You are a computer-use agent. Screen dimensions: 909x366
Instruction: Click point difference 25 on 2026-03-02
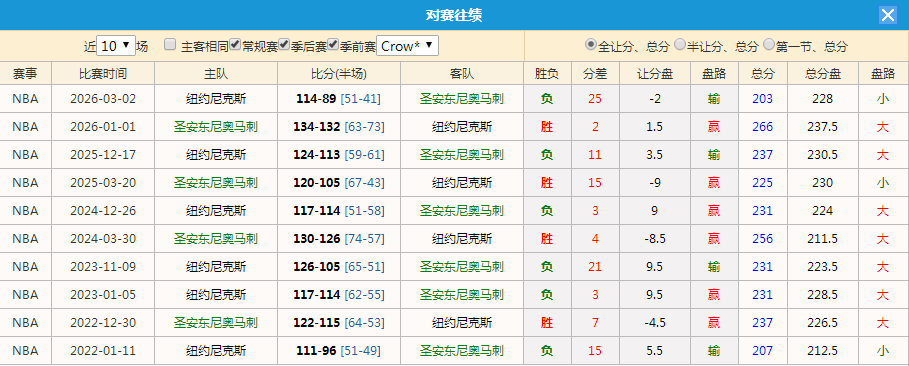(595, 99)
